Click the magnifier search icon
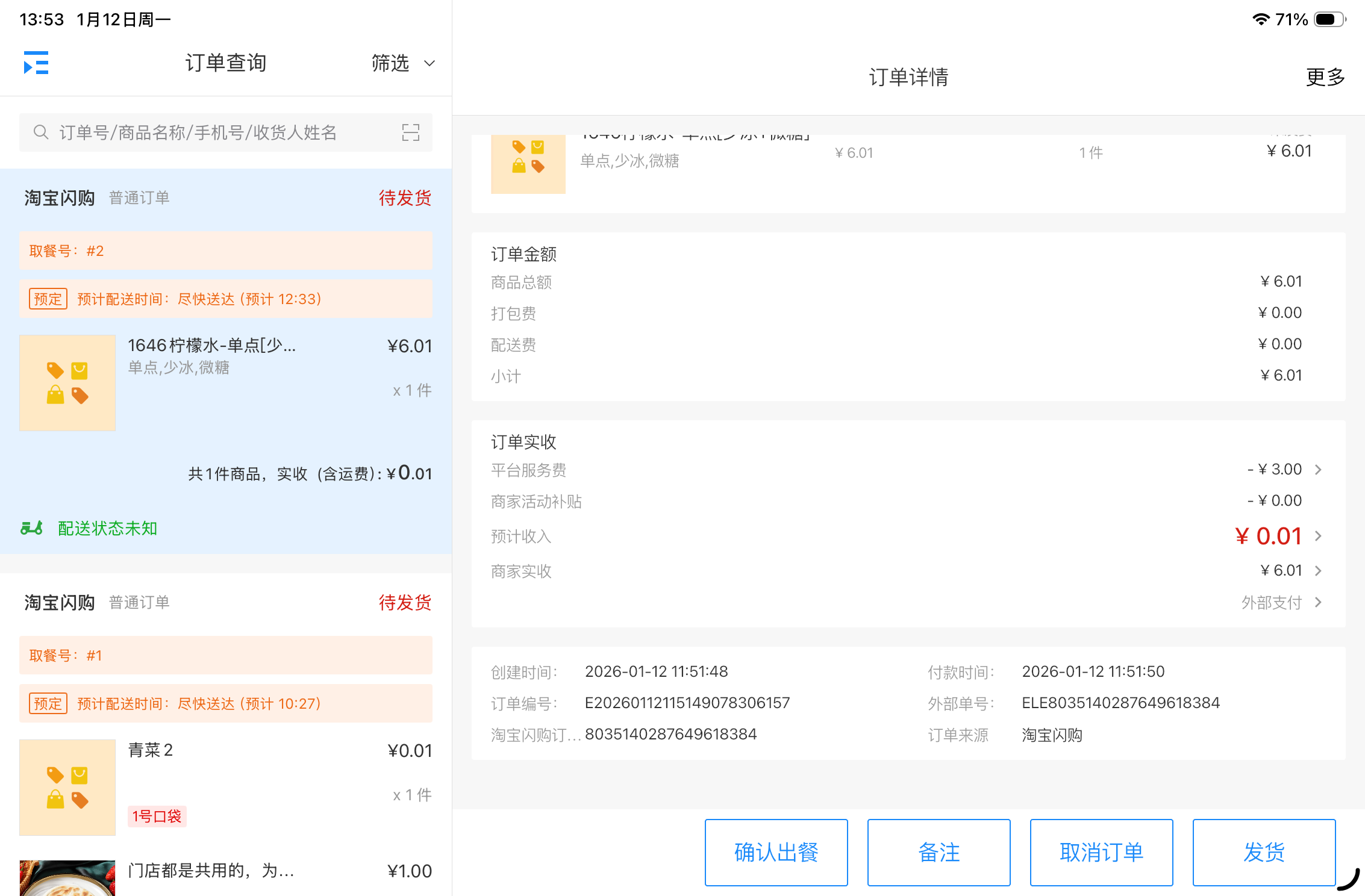Image resolution: width=1365 pixels, height=896 pixels. (x=41, y=132)
